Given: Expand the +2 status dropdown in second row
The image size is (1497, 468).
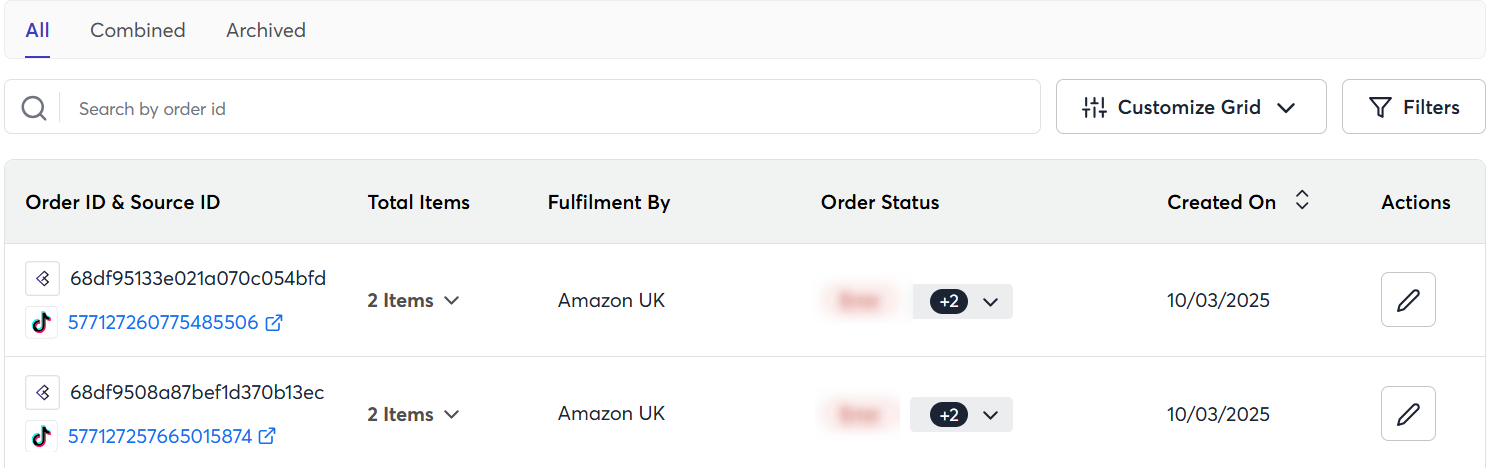Looking at the screenshot, I should [x=964, y=415].
